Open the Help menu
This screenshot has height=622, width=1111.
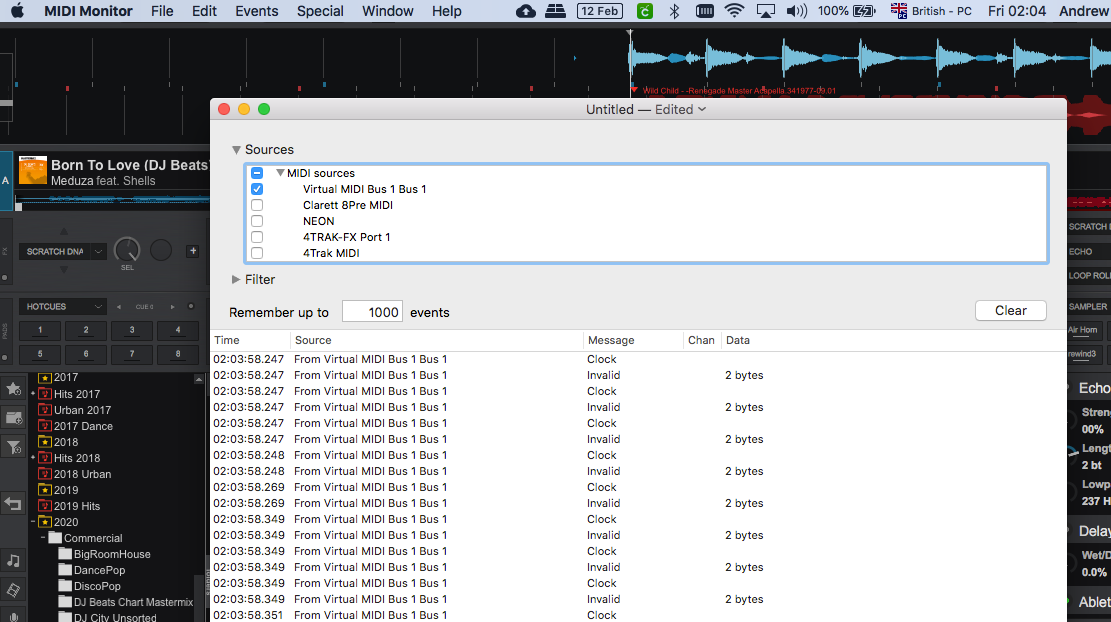point(446,11)
